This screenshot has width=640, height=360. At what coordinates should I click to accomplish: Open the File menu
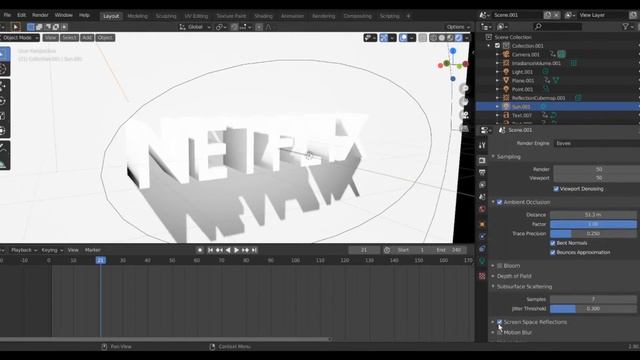click(x=7, y=15)
